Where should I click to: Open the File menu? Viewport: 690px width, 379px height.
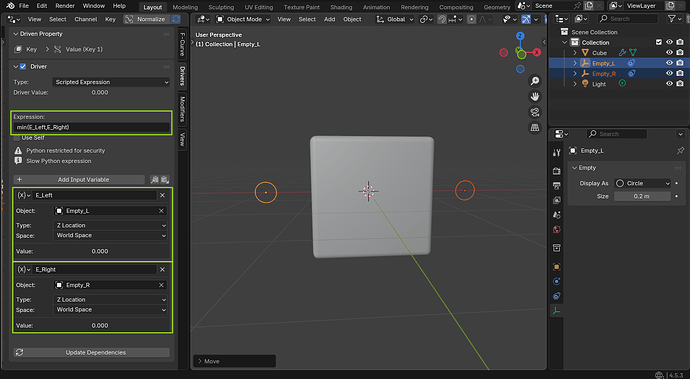tap(24, 6)
